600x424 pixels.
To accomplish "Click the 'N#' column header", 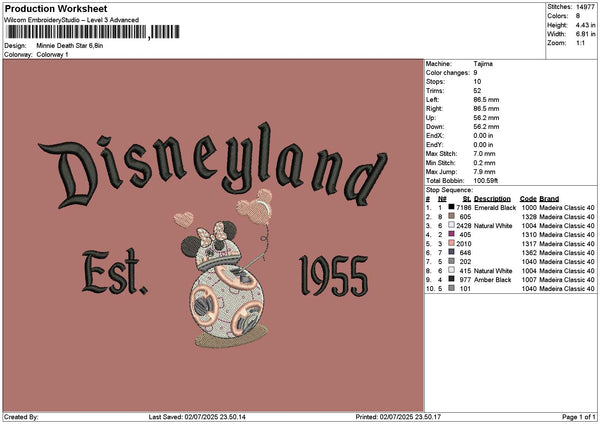I will (442, 199).
